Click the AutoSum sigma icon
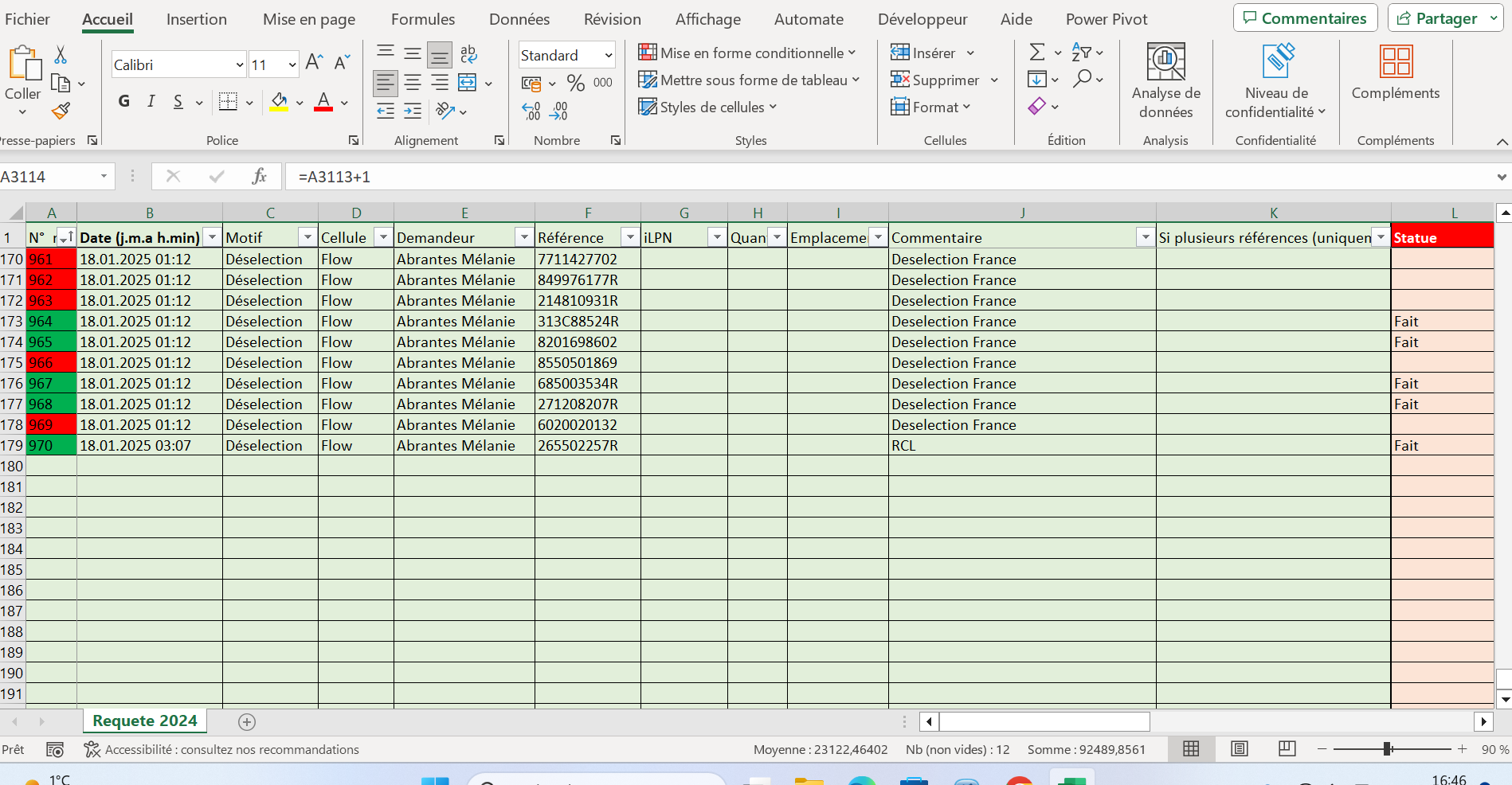 [x=1036, y=53]
